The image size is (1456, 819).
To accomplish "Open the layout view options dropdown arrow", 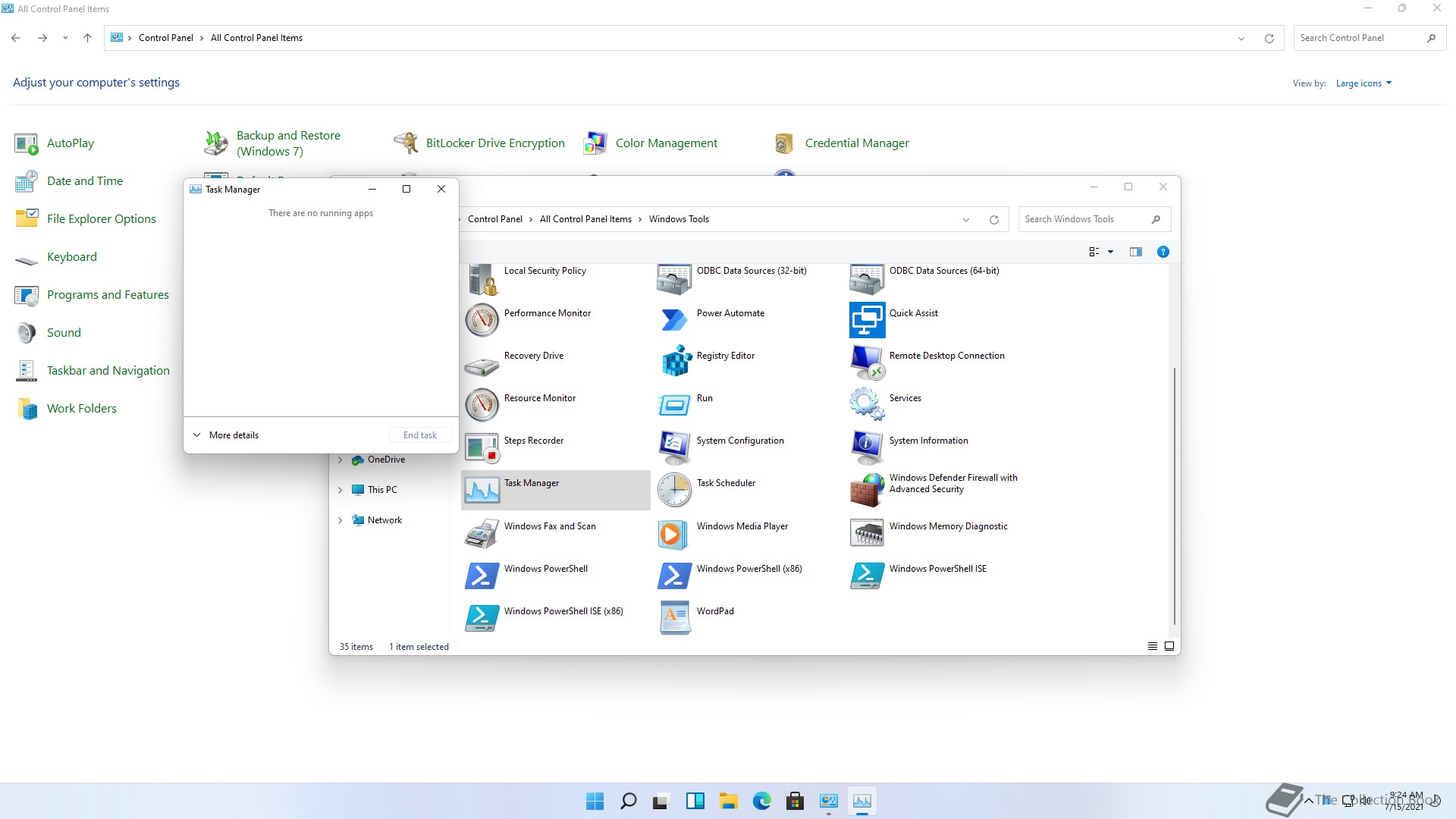I will (1110, 252).
